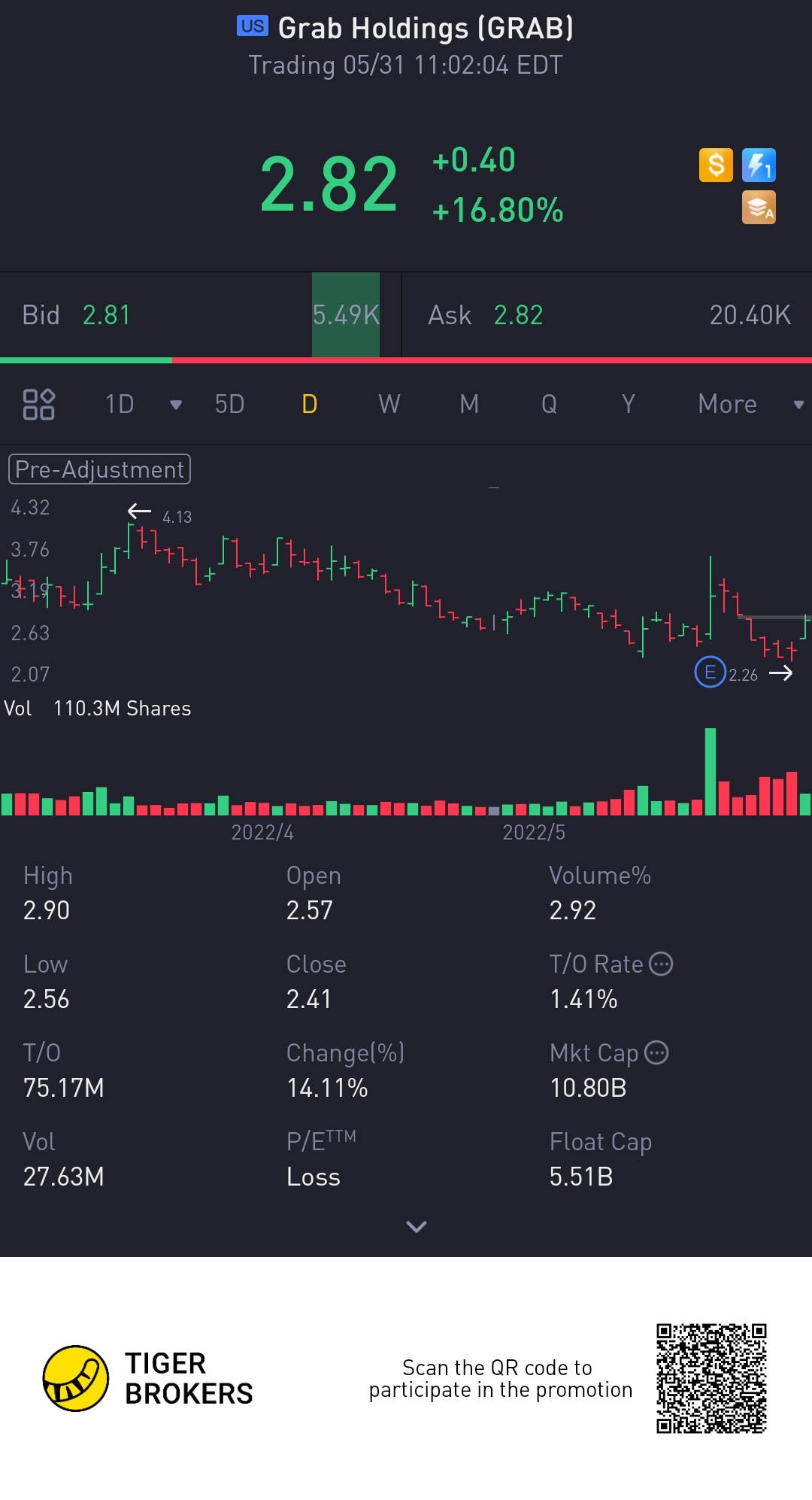Image resolution: width=812 pixels, height=1500 pixels.
Task: Tap the orange stacked layers icon
Action: (x=759, y=208)
